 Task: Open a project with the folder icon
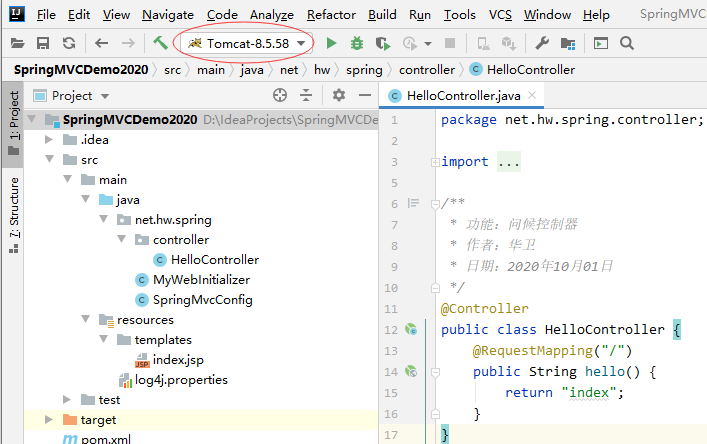18,43
